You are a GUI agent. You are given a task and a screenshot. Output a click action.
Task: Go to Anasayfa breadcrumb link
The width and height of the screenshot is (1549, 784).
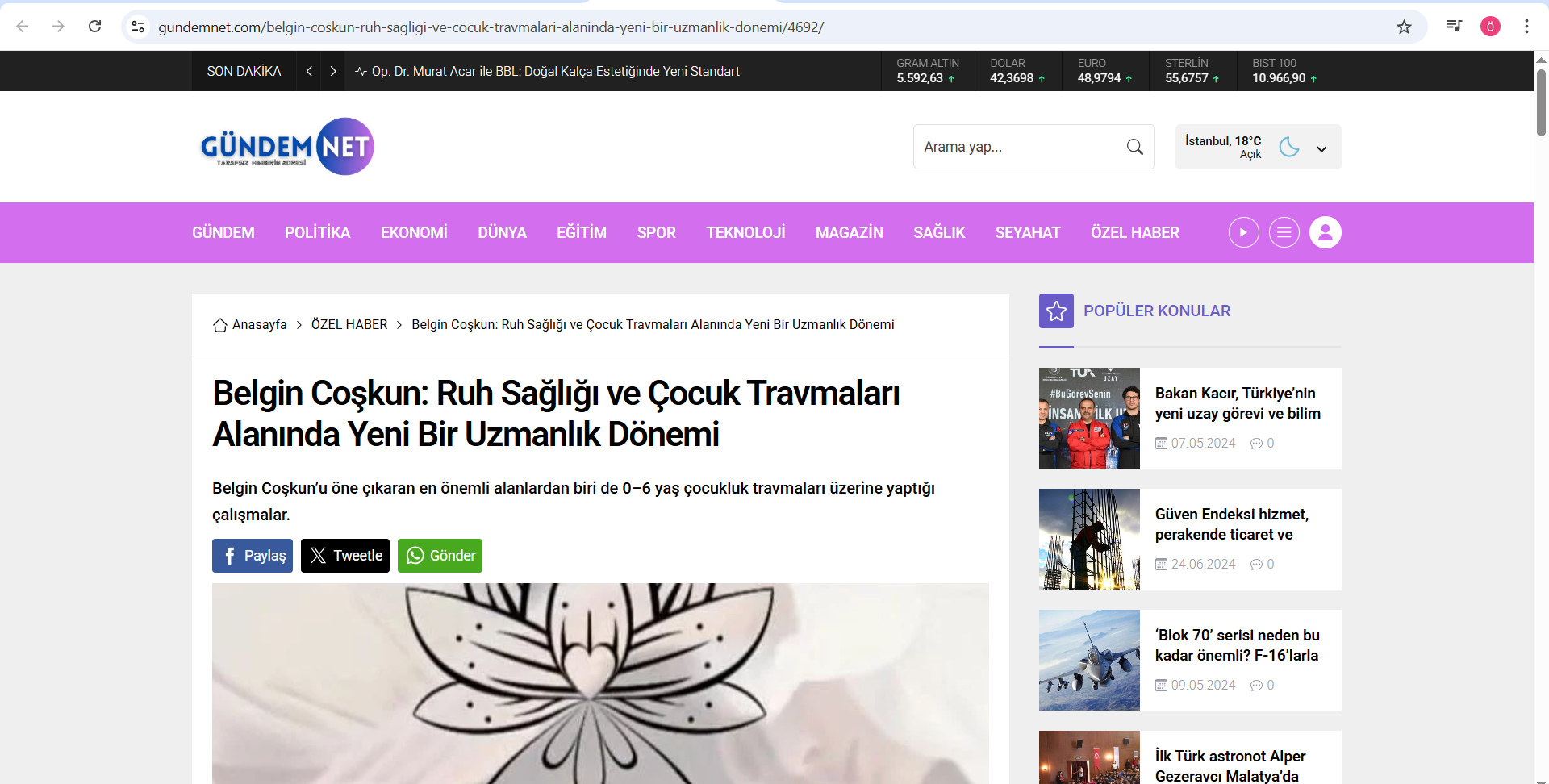pyautogui.click(x=260, y=324)
